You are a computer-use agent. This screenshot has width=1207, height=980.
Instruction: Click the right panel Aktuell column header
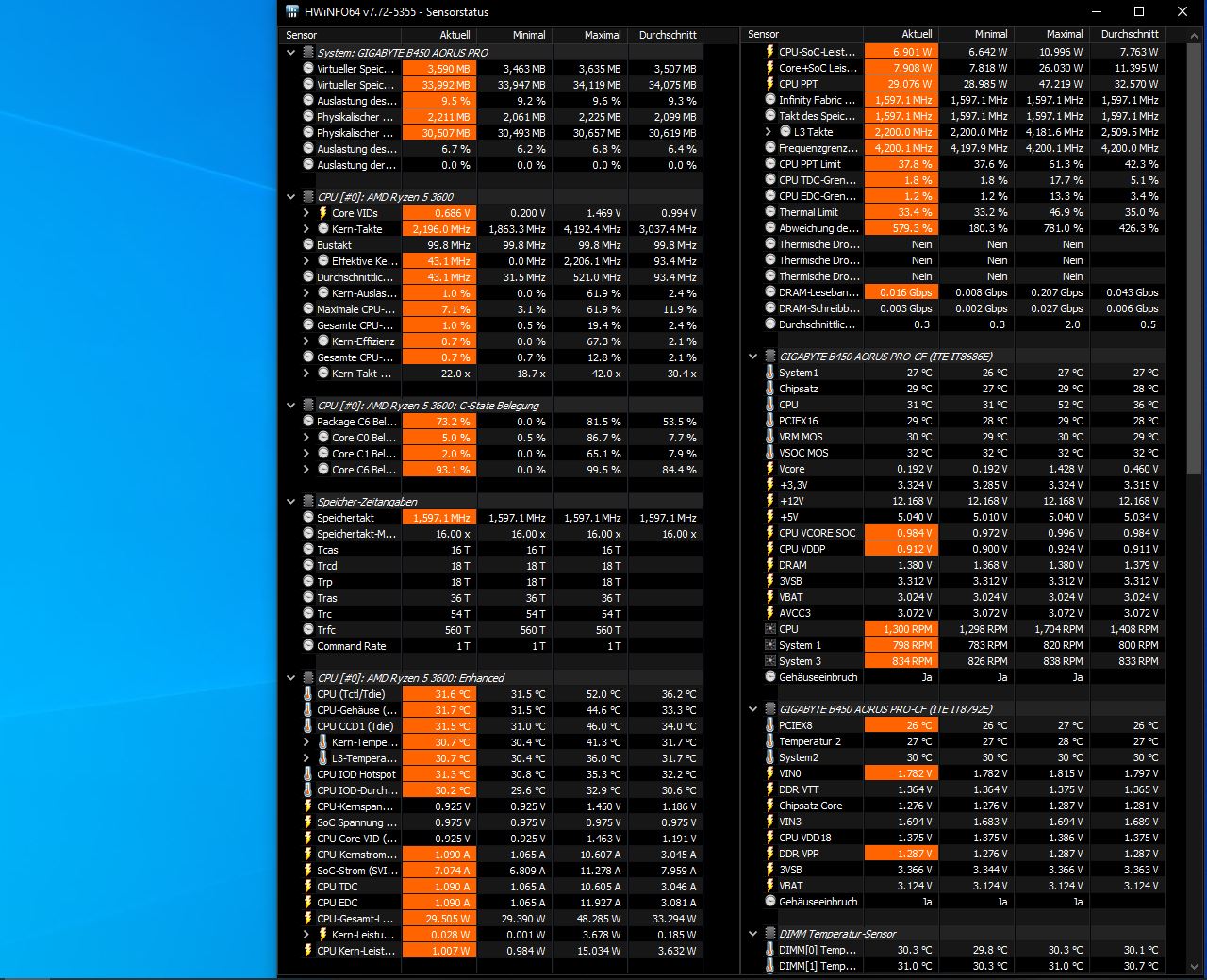(x=901, y=34)
